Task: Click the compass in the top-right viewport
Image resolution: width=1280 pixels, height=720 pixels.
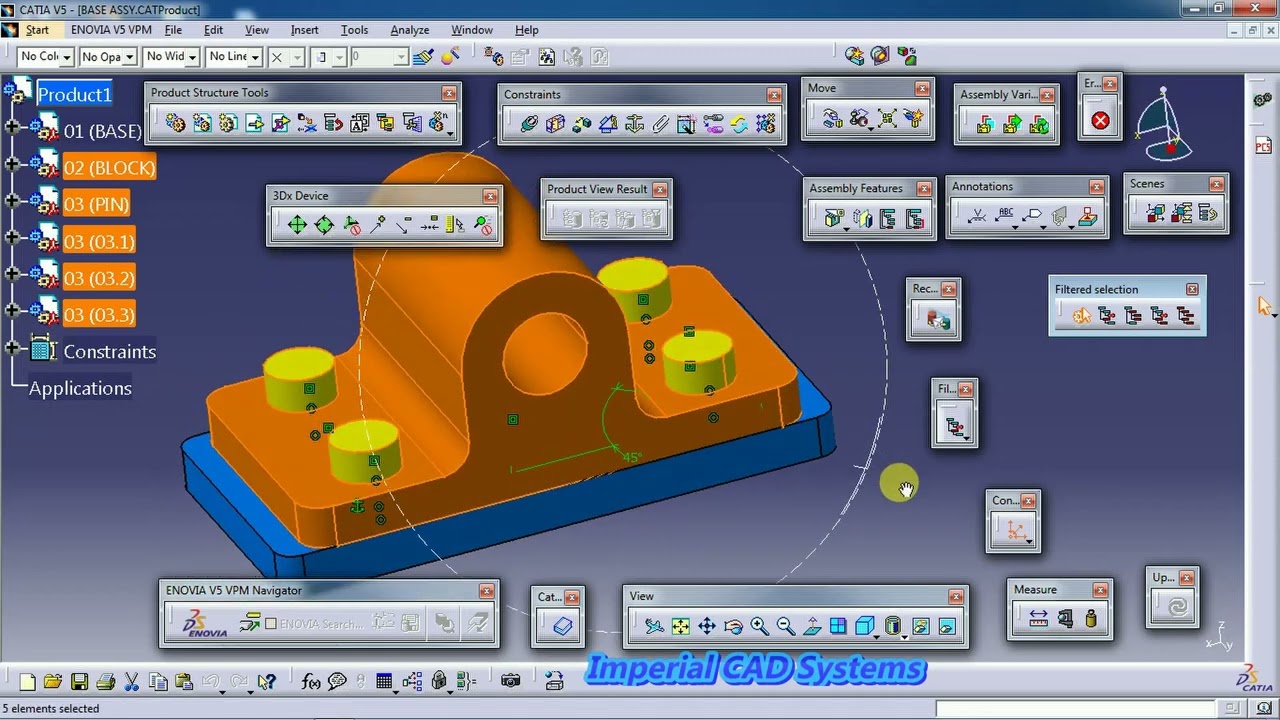Action: point(1165,125)
